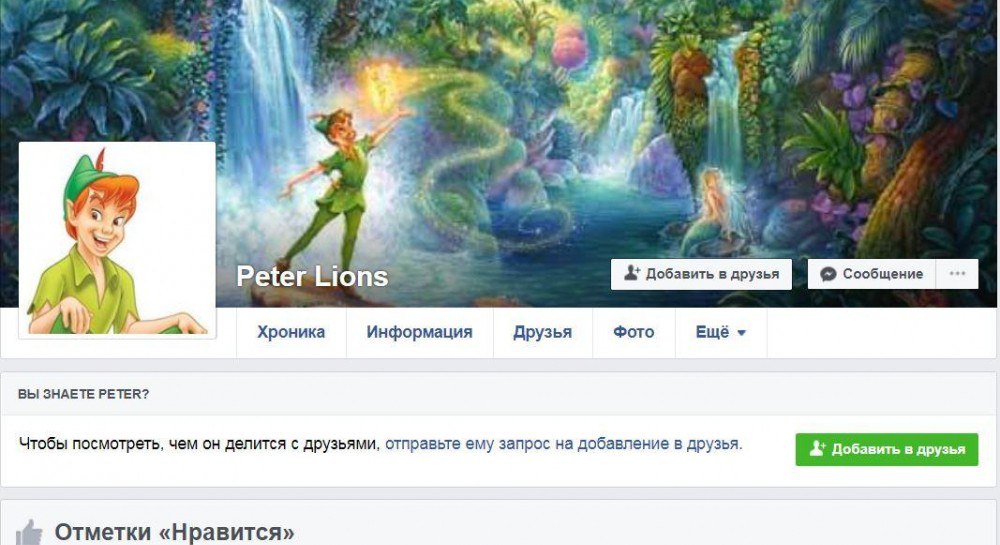This screenshot has width=1000, height=545.
Task: Follow the отправьте ему запрос на добавление link
Action: [562, 444]
